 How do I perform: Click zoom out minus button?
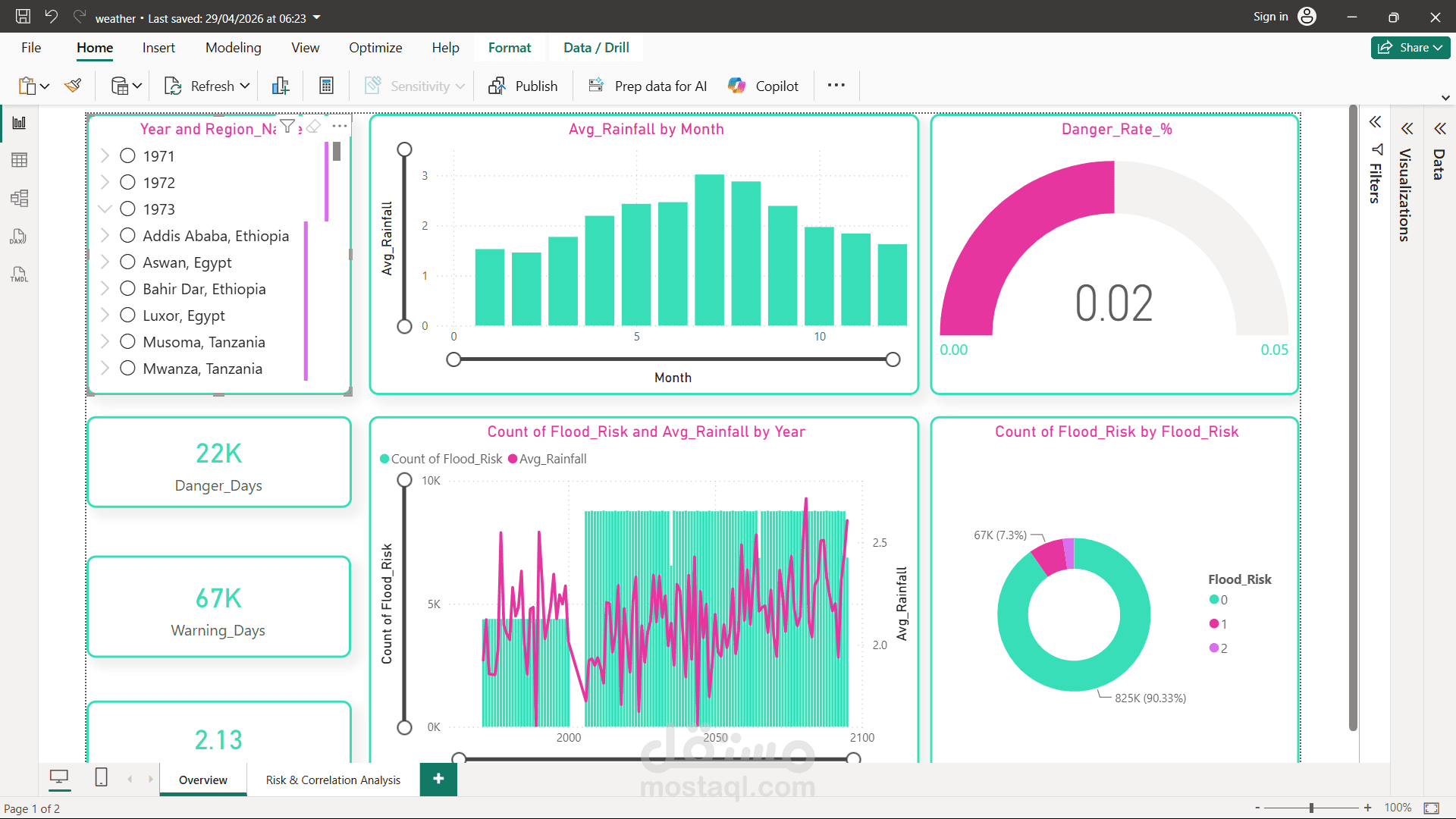(1257, 808)
